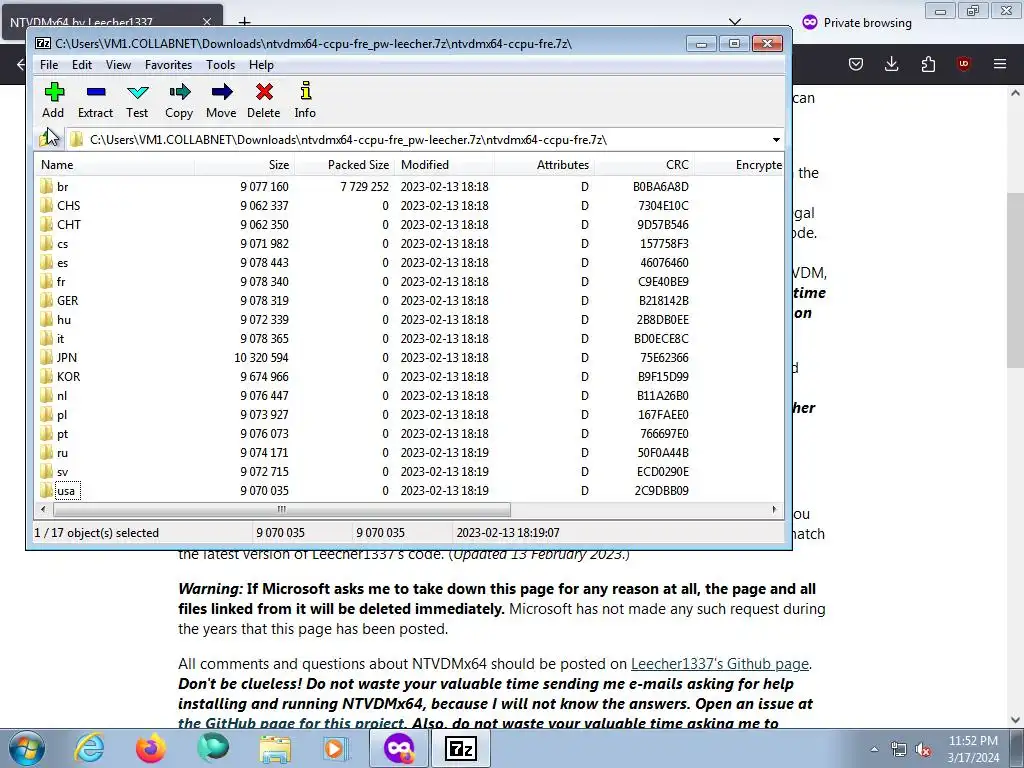Click the horizontal scrollbar thumb in 7-Zip
Image resolution: width=1024 pixels, height=768 pixels.
click(x=281, y=509)
